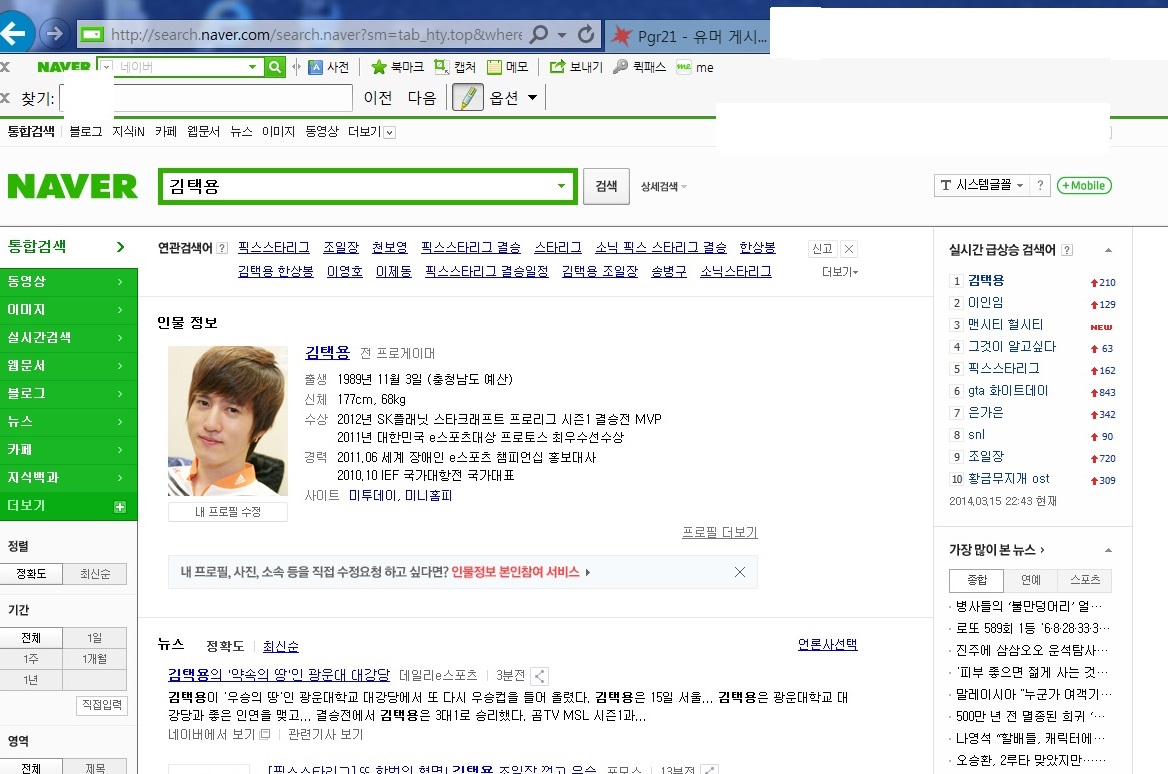Select 전체 under 기간 filter
The image size is (1168, 774).
click(31, 638)
